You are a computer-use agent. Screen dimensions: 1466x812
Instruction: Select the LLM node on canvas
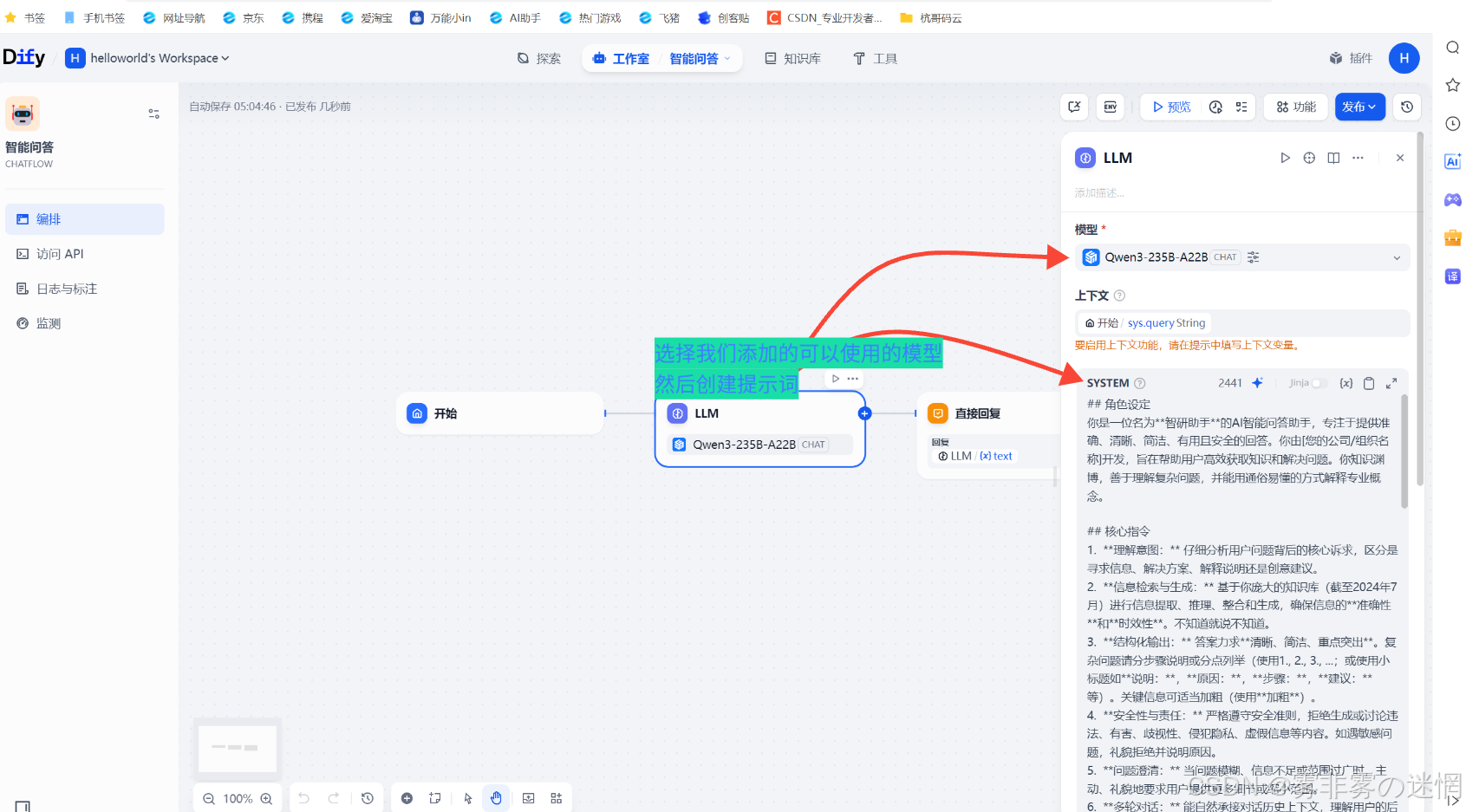[x=760, y=429]
